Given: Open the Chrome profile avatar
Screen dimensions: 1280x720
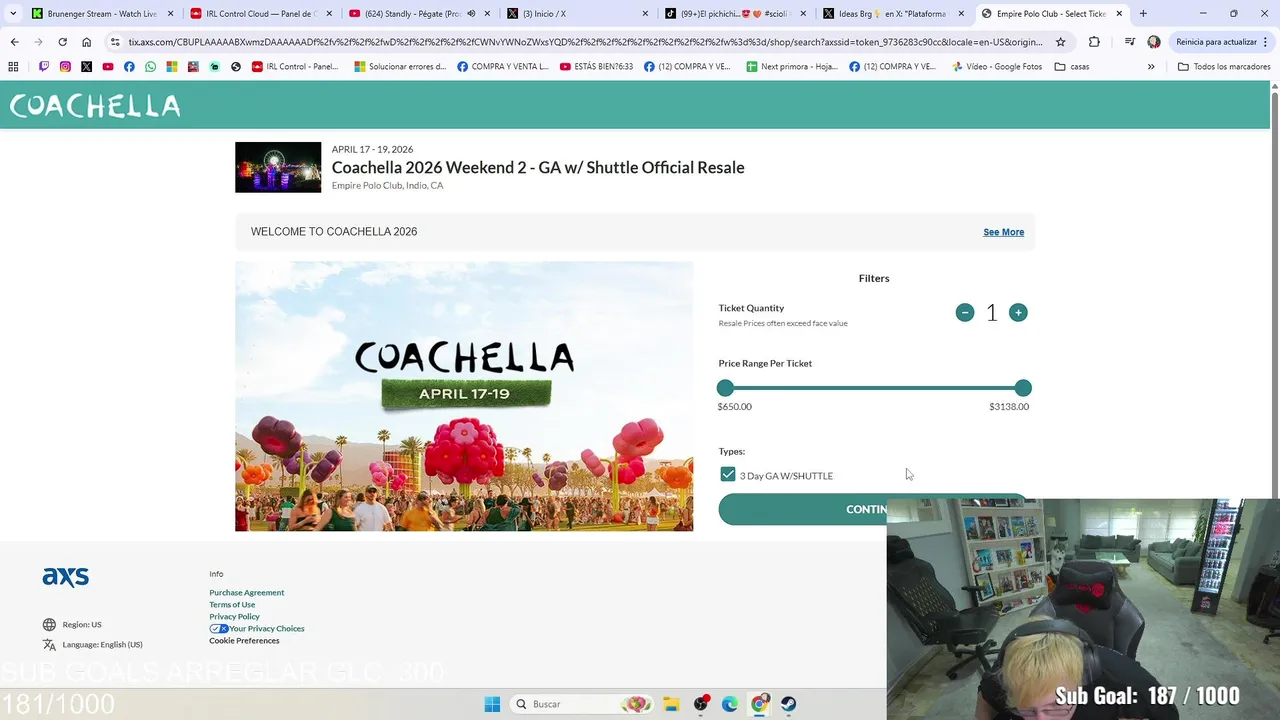Looking at the screenshot, I should click(x=1154, y=42).
